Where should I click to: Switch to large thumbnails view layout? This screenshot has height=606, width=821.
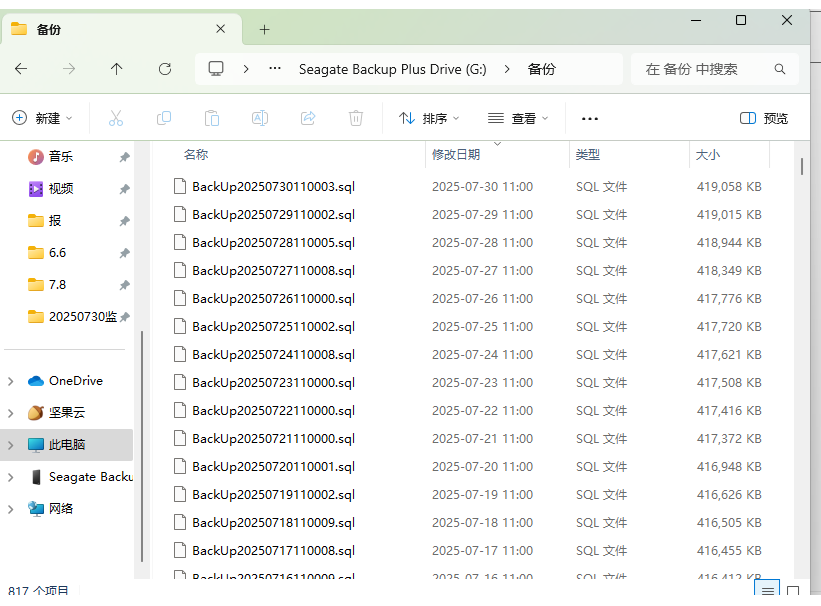tap(793, 591)
